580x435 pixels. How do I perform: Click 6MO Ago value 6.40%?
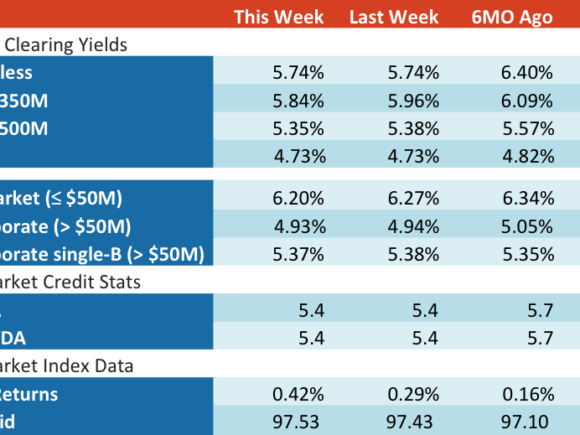coord(527,72)
